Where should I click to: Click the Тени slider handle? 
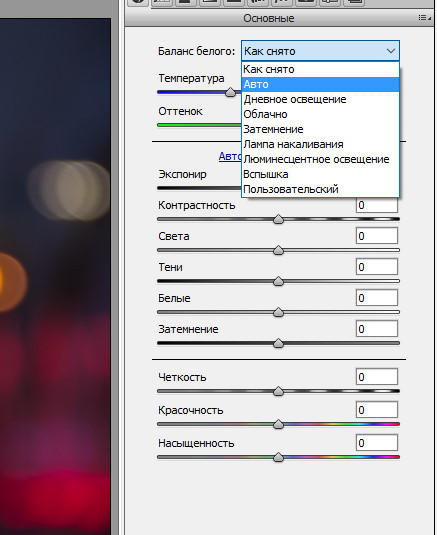click(279, 281)
